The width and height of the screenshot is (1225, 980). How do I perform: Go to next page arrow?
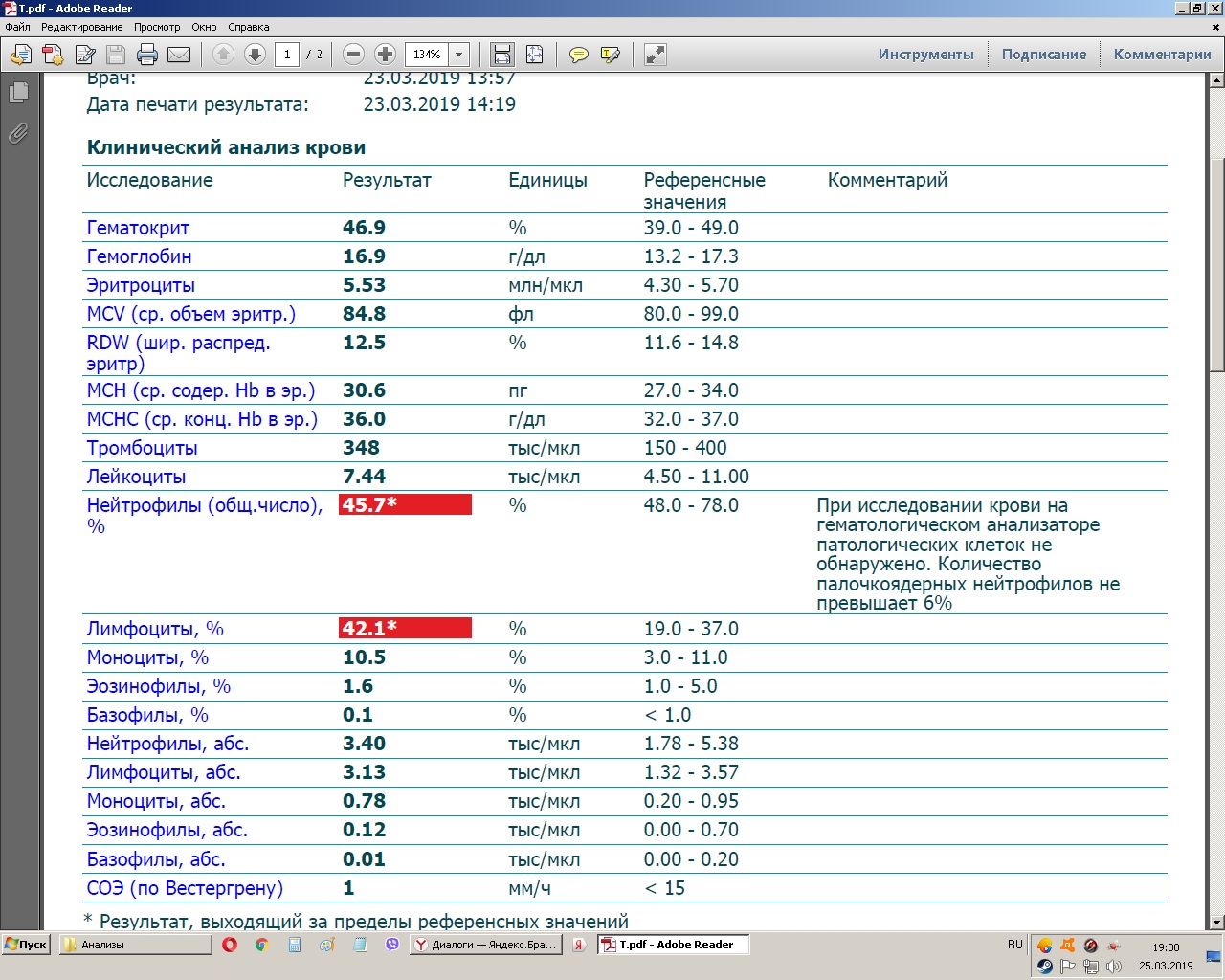(255, 55)
